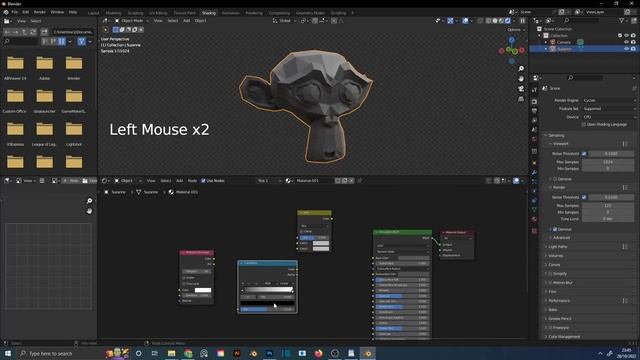Expand the Volumes panel
Image resolution: width=640 pixels, height=360 pixels.
[556, 256]
